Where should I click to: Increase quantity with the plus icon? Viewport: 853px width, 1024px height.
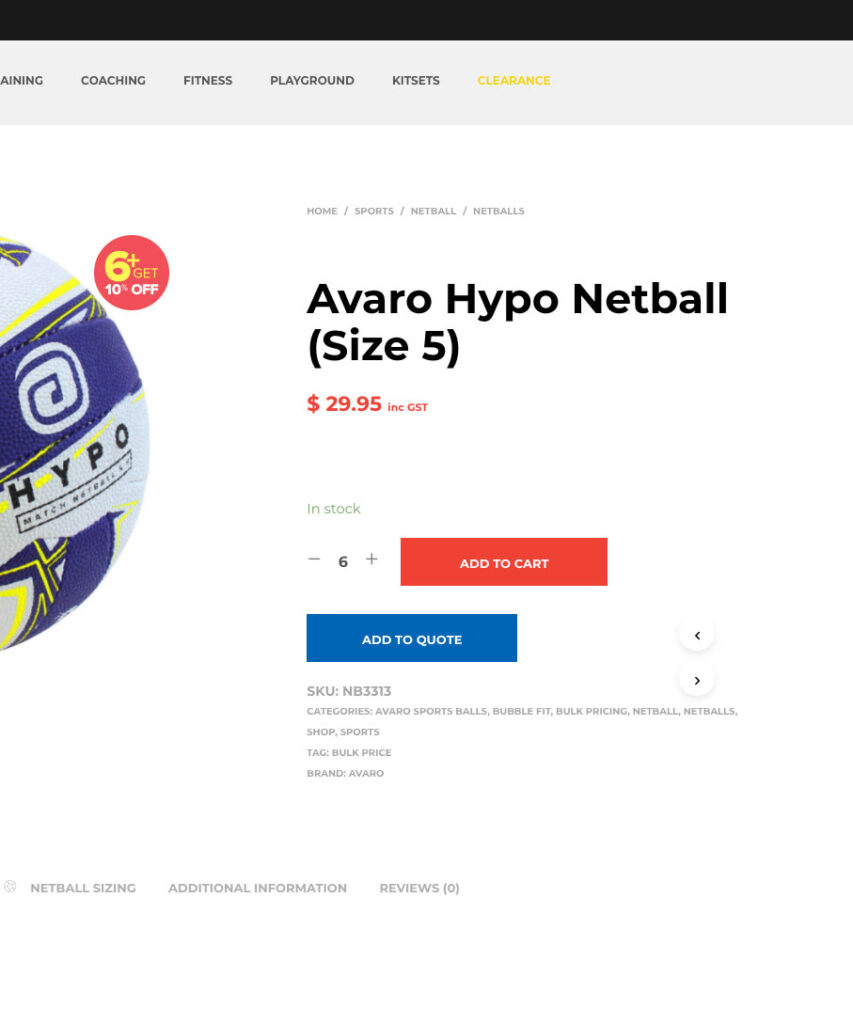point(372,560)
